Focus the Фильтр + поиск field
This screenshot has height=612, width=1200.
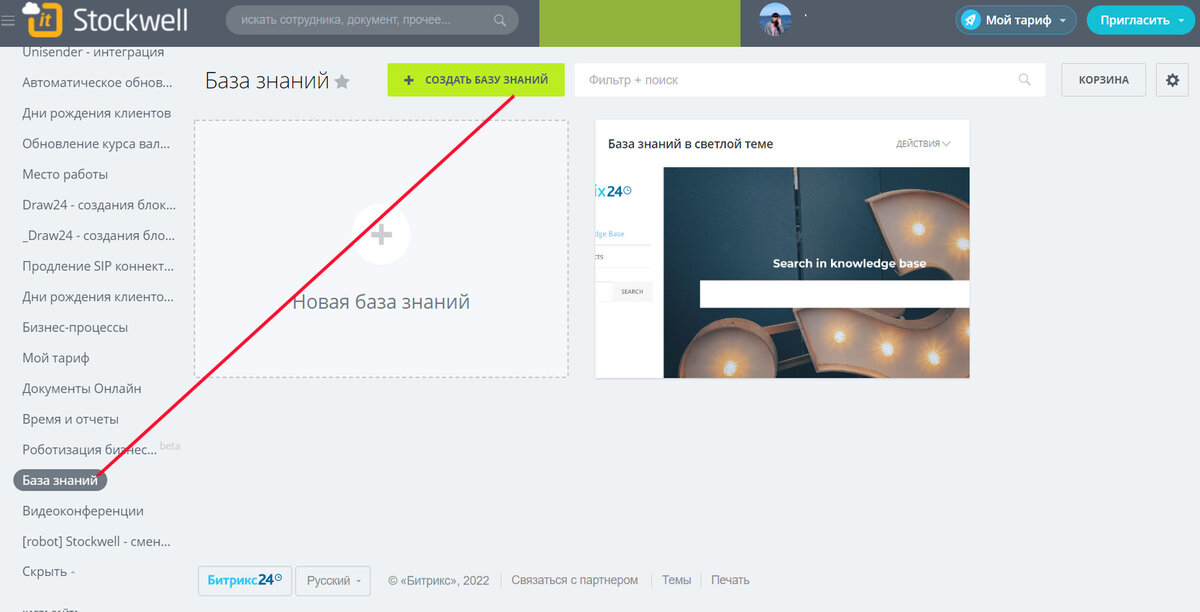pyautogui.click(x=810, y=80)
